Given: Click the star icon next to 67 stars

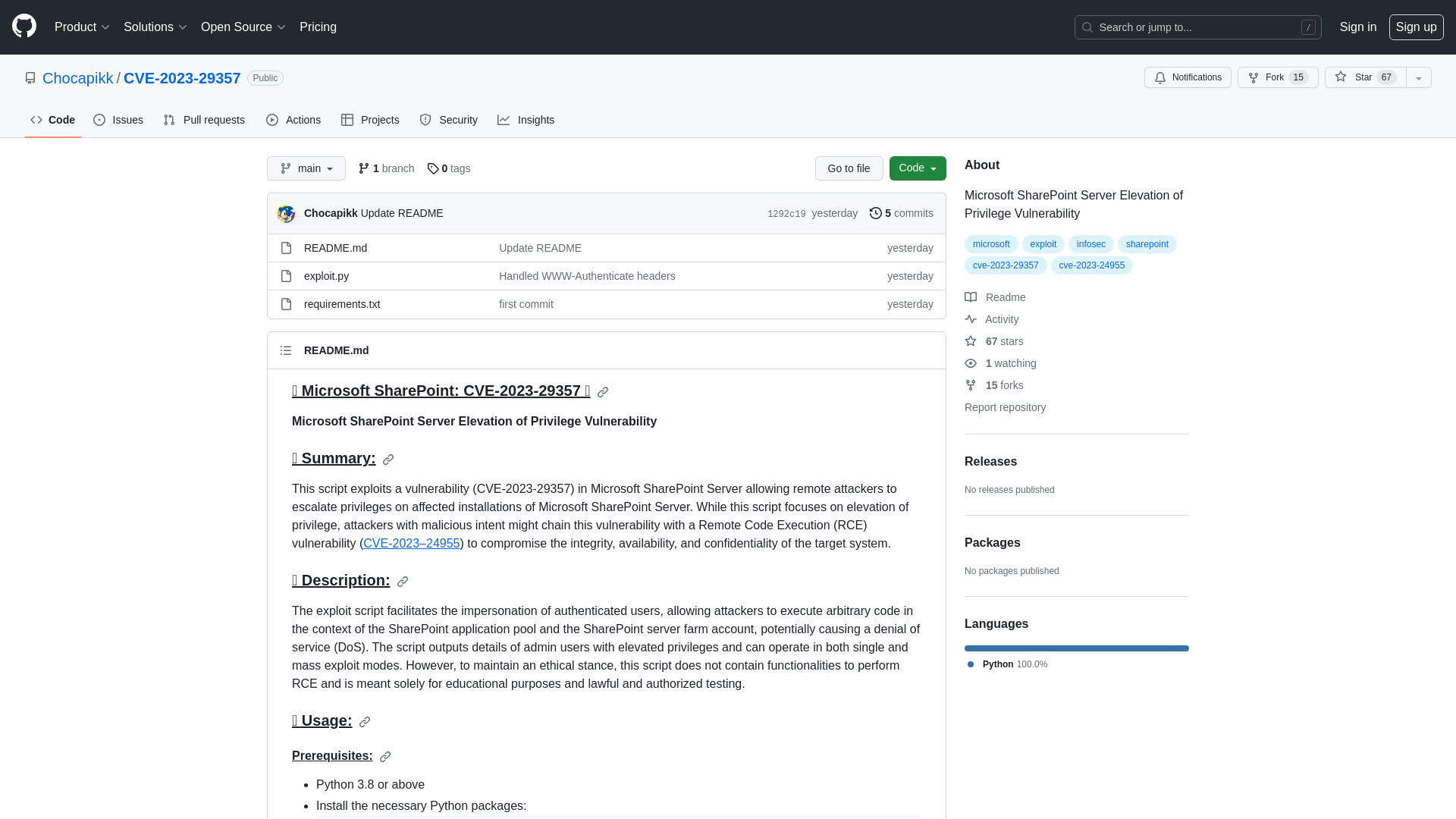Looking at the screenshot, I should (x=971, y=341).
